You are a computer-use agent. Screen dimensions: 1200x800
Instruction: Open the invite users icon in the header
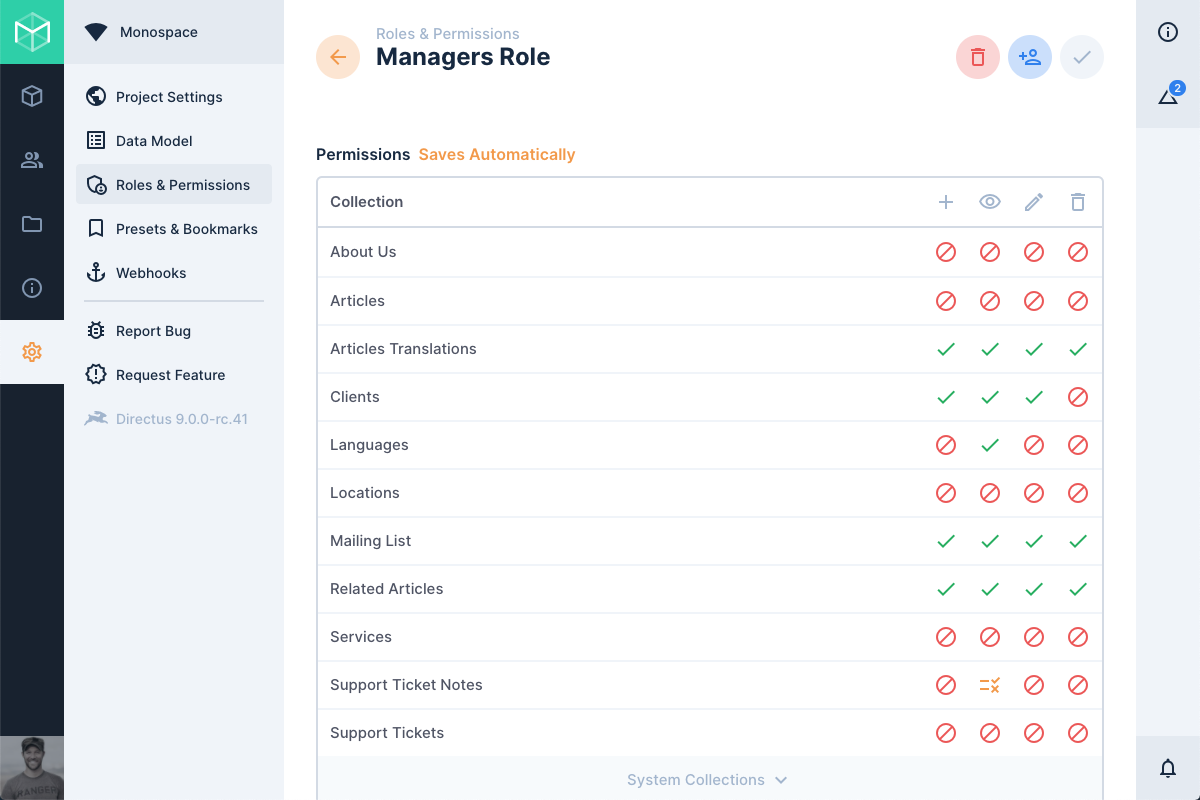click(x=1030, y=57)
